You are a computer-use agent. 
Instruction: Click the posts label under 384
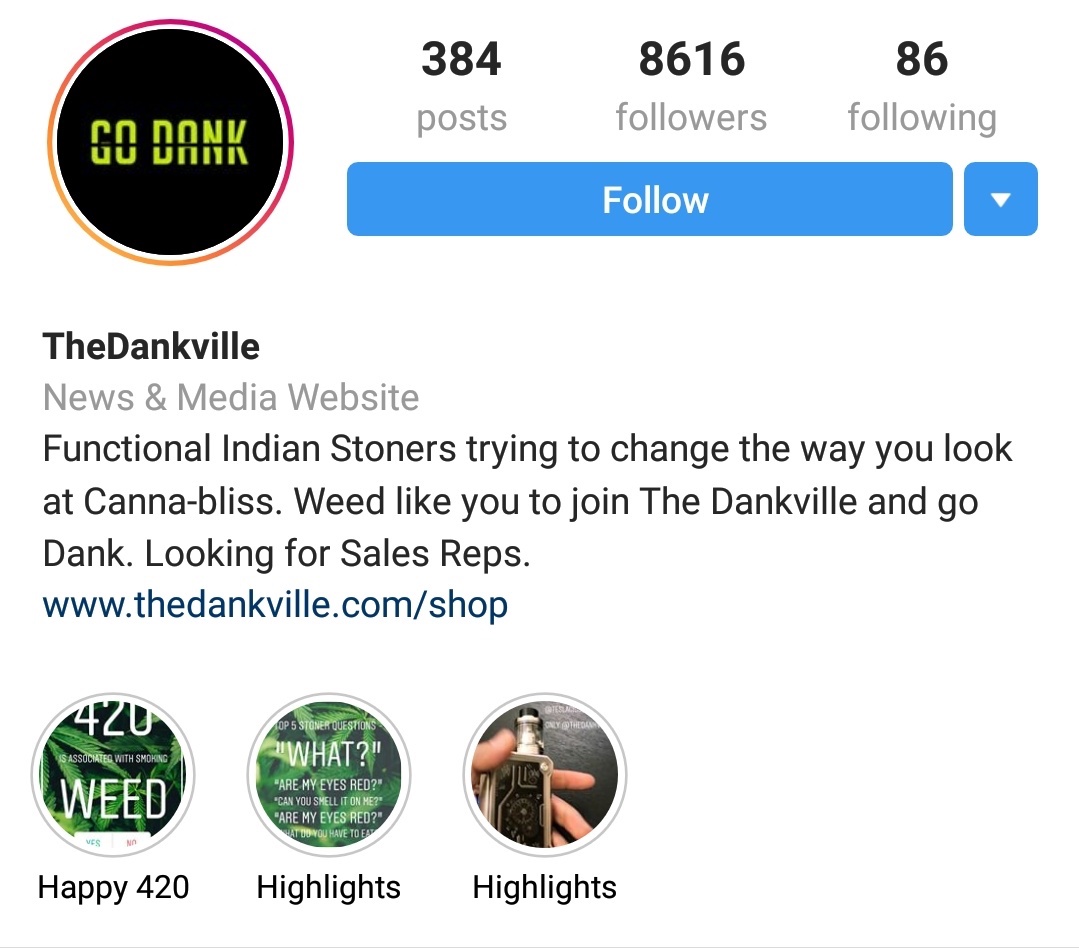462,118
